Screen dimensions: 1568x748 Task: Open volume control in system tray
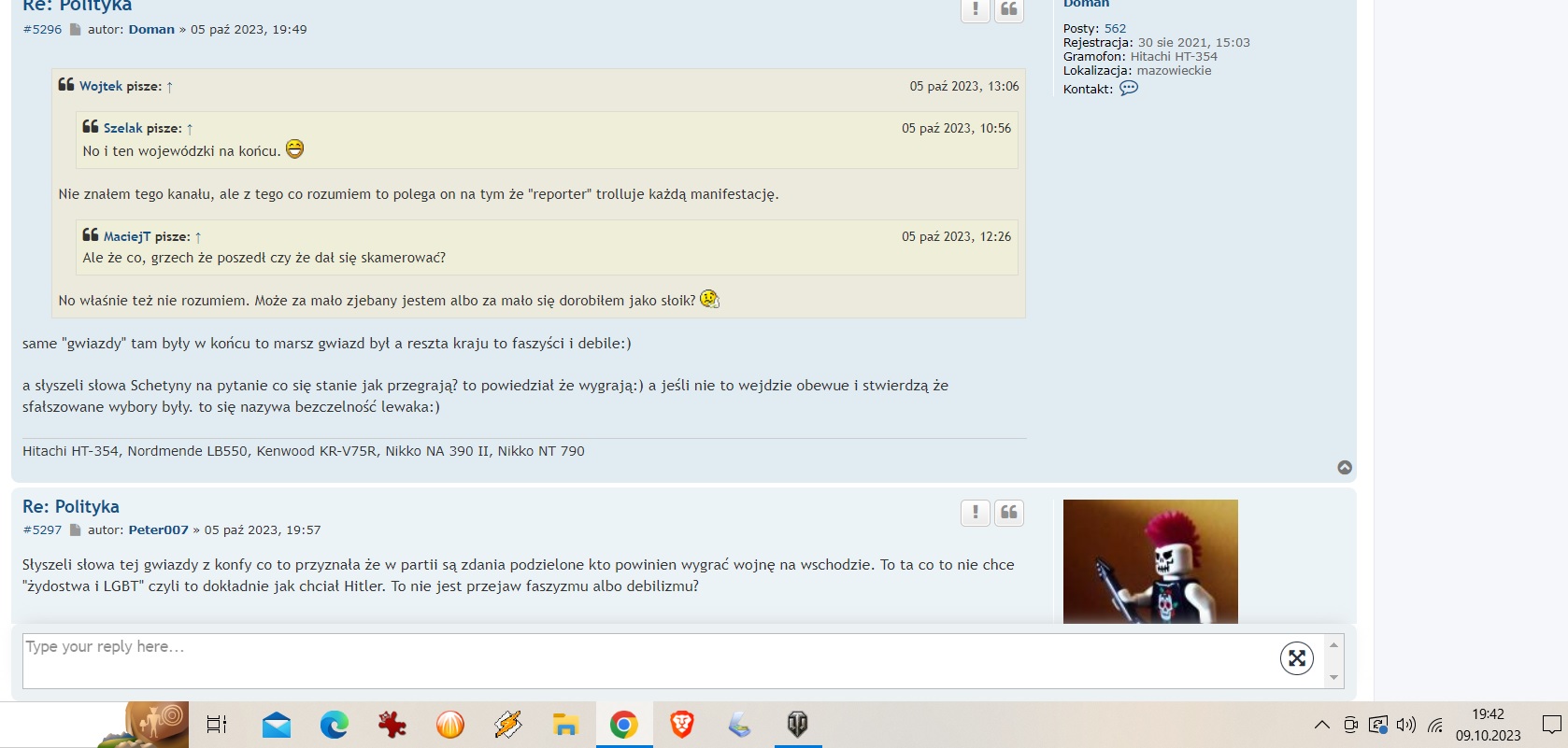[x=1405, y=725]
